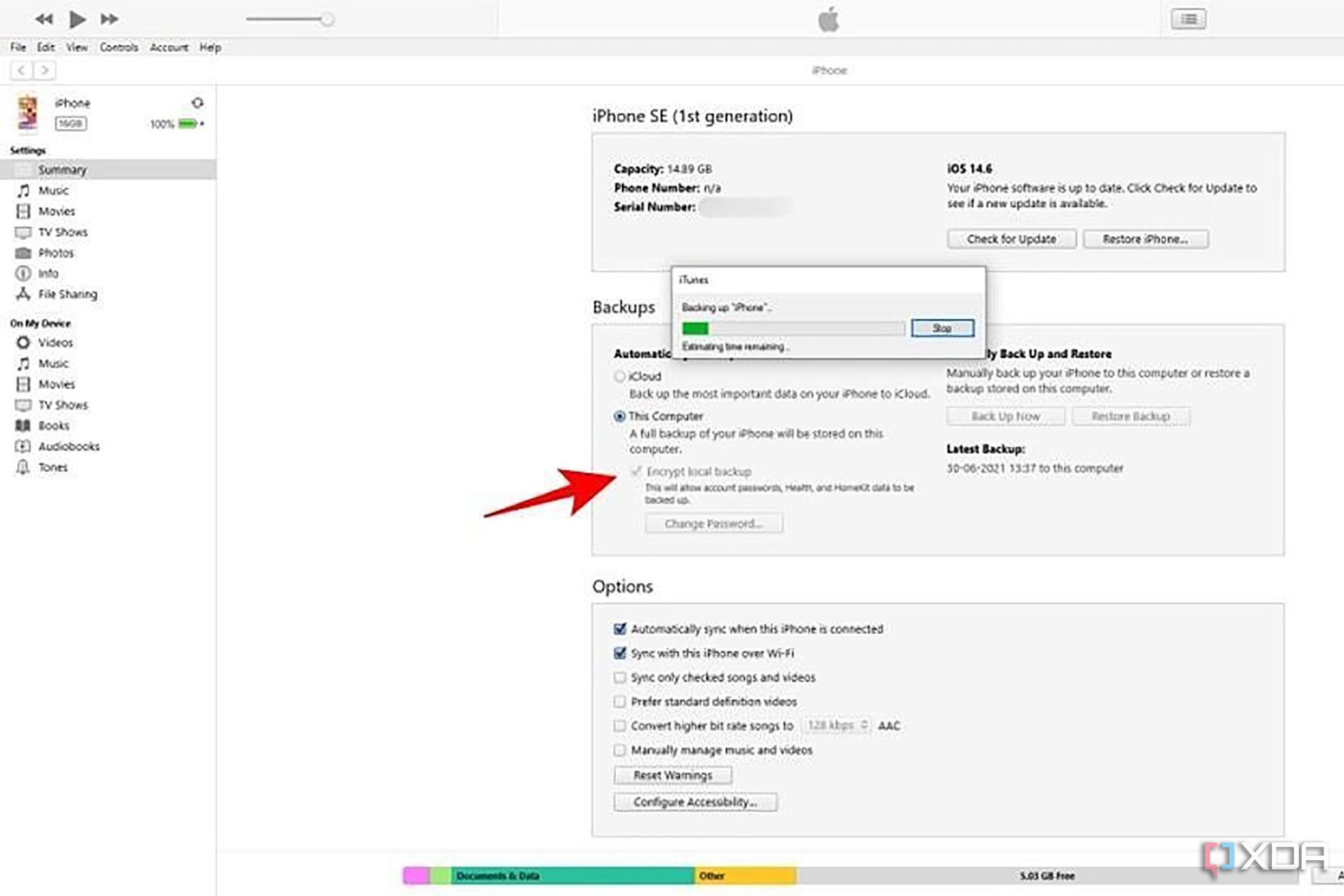The width and height of the screenshot is (1344, 896).
Task: Go back with the left navigation arrow
Action: click(22, 70)
